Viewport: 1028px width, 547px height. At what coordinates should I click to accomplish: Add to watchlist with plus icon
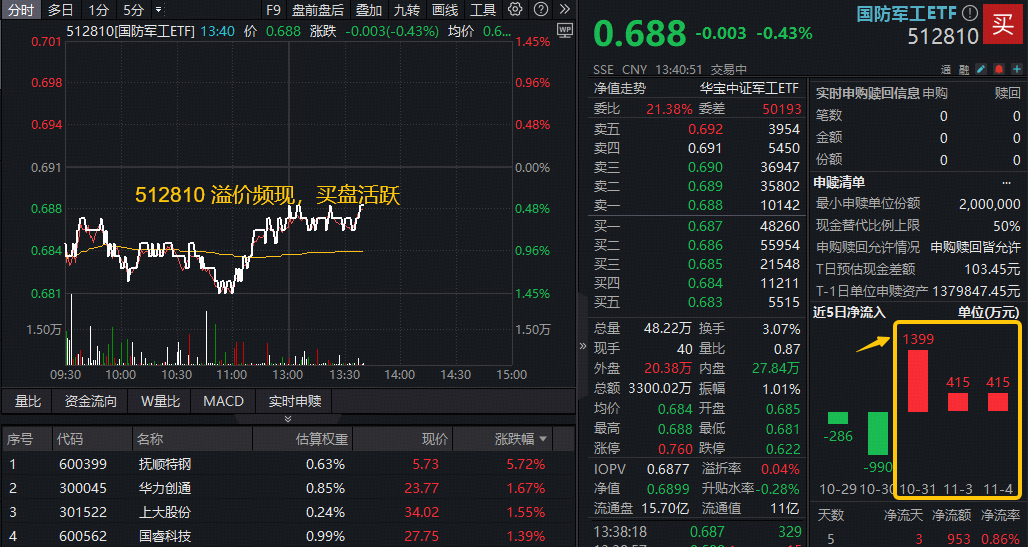tap(1015, 69)
